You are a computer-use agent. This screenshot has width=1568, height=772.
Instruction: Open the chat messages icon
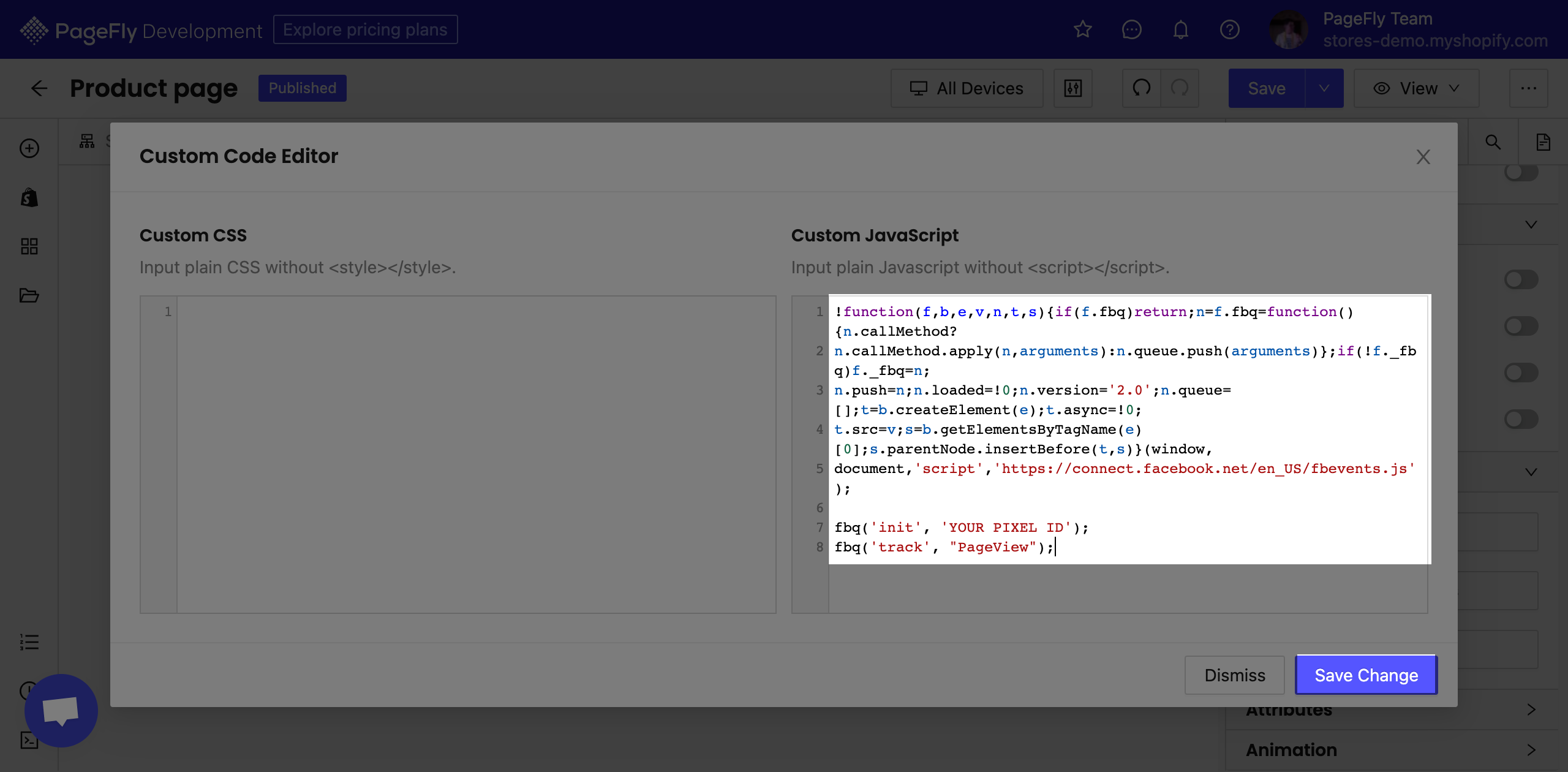click(x=1131, y=29)
